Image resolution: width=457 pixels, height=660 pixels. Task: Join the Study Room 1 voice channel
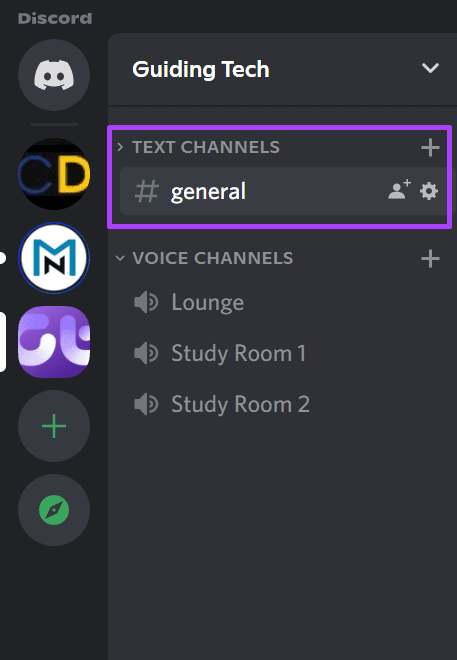(x=284, y=353)
